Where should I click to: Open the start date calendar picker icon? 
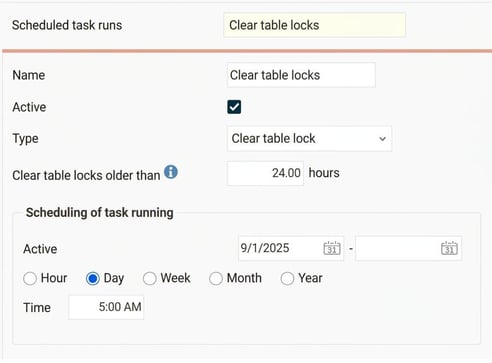[332, 248]
